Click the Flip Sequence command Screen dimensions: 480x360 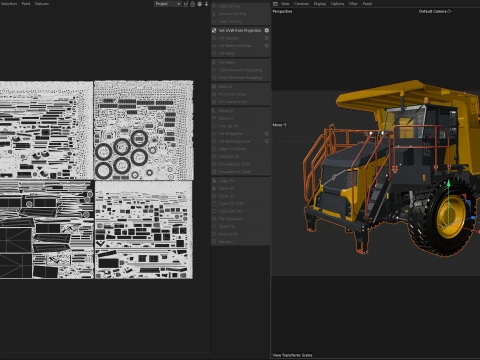pyautogui.click(x=240, y=219)
